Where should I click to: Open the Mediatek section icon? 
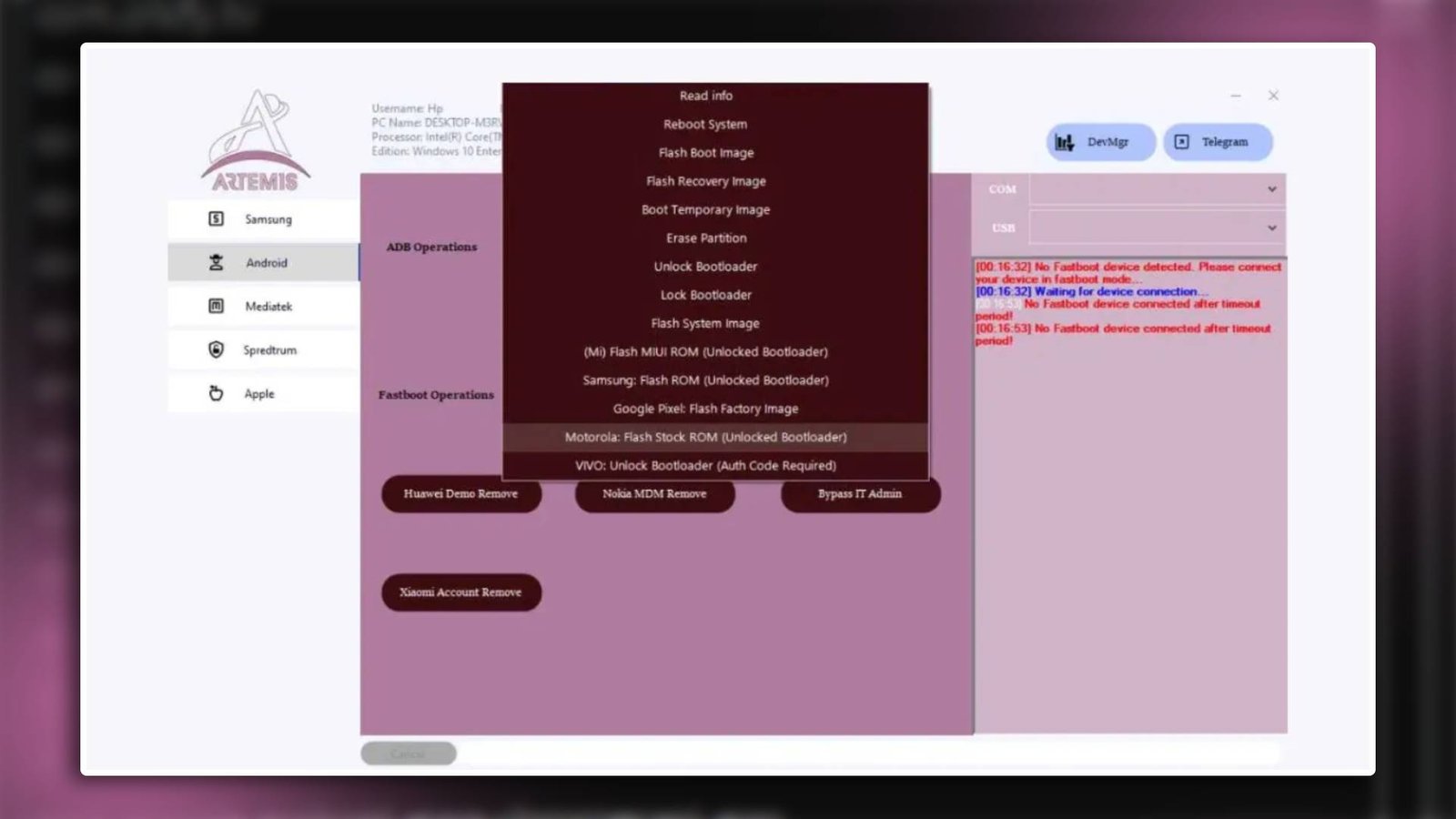click(x=215, y=306)
